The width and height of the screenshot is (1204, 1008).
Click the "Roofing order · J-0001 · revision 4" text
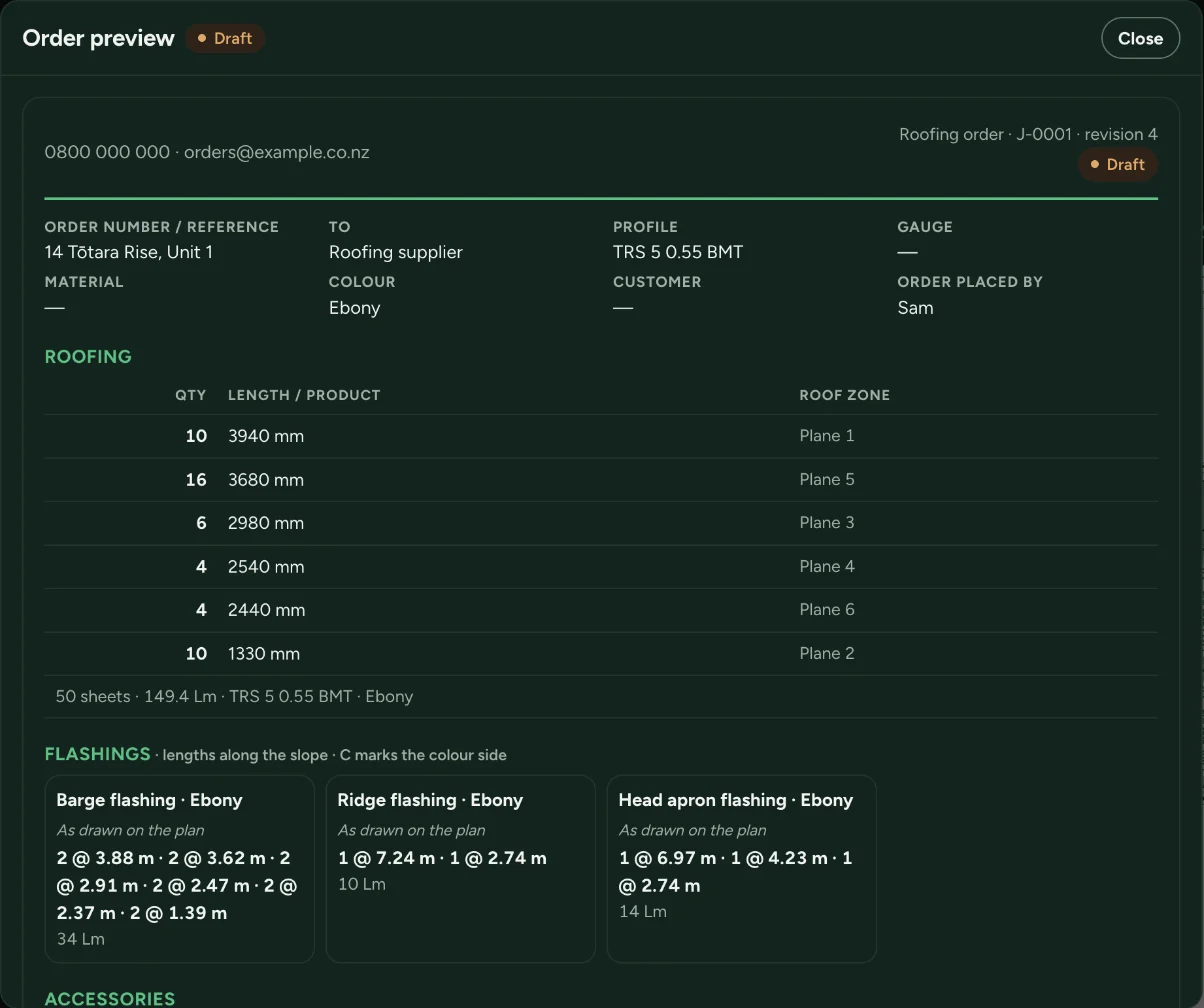1028,134
